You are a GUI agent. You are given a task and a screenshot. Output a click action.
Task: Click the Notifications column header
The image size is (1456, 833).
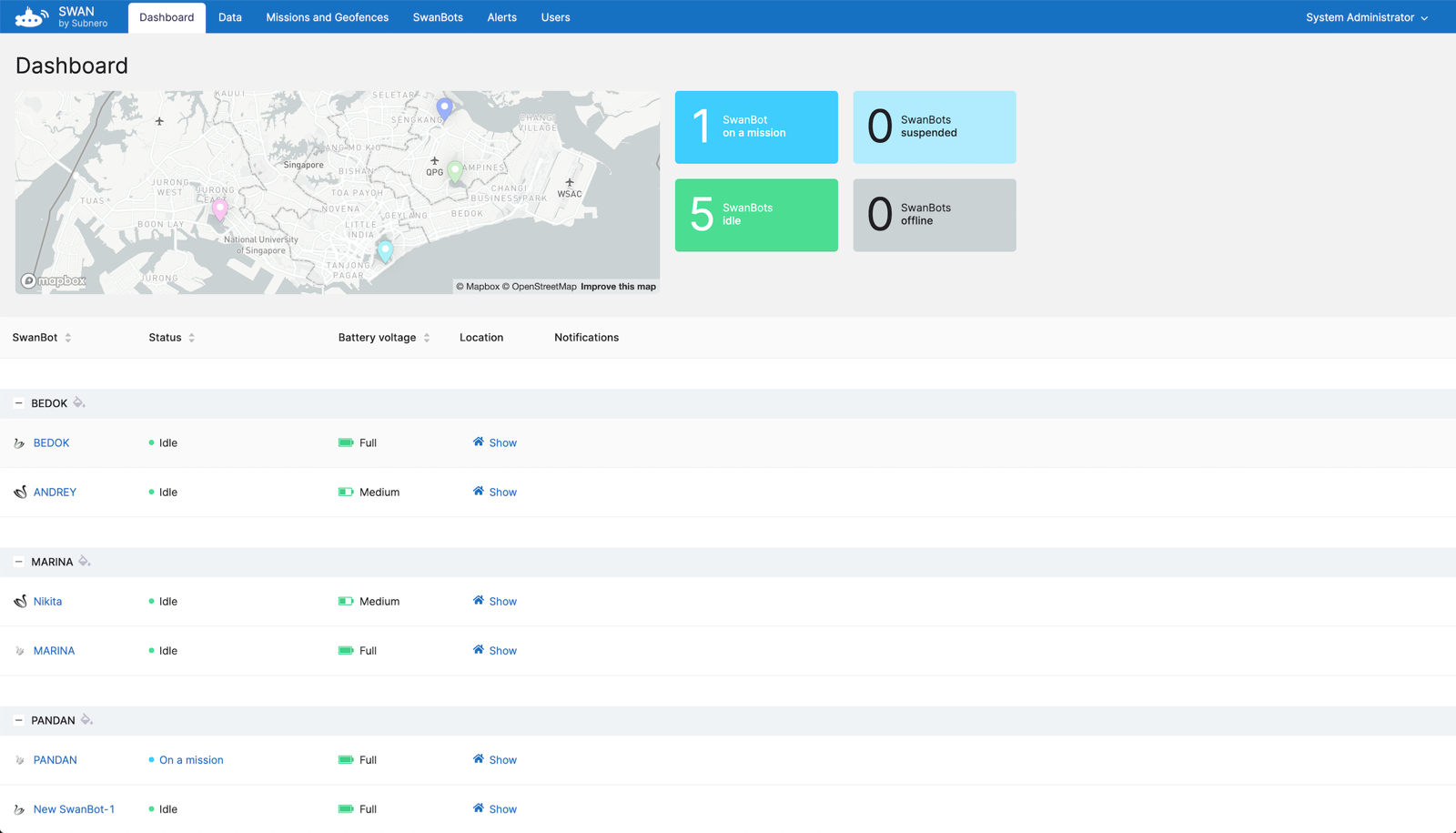pos(586,338)
